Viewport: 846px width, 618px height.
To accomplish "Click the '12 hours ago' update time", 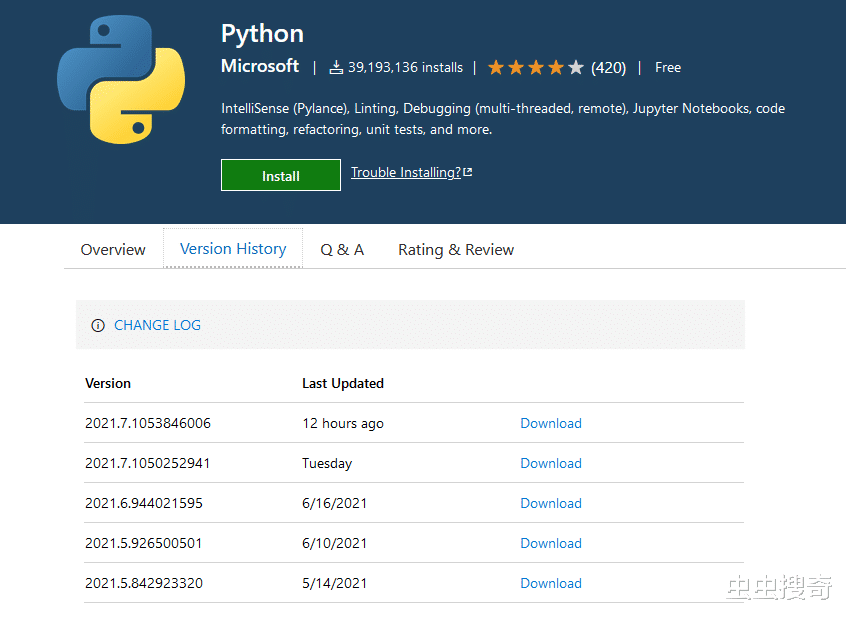I will [343, 423].
